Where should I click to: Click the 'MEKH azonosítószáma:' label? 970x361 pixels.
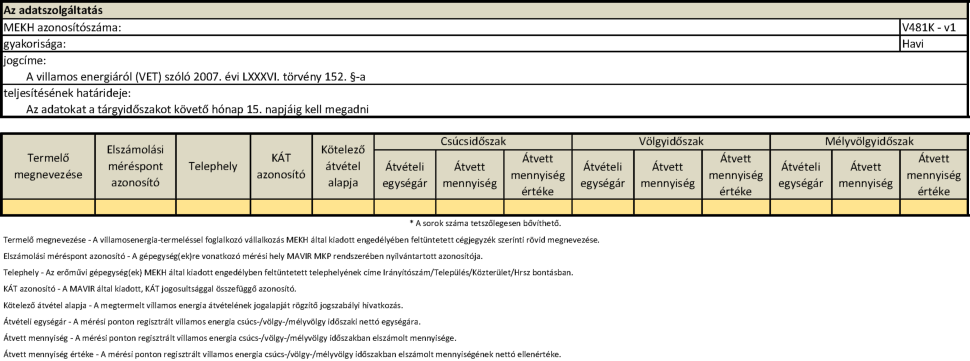click(62, 28)
